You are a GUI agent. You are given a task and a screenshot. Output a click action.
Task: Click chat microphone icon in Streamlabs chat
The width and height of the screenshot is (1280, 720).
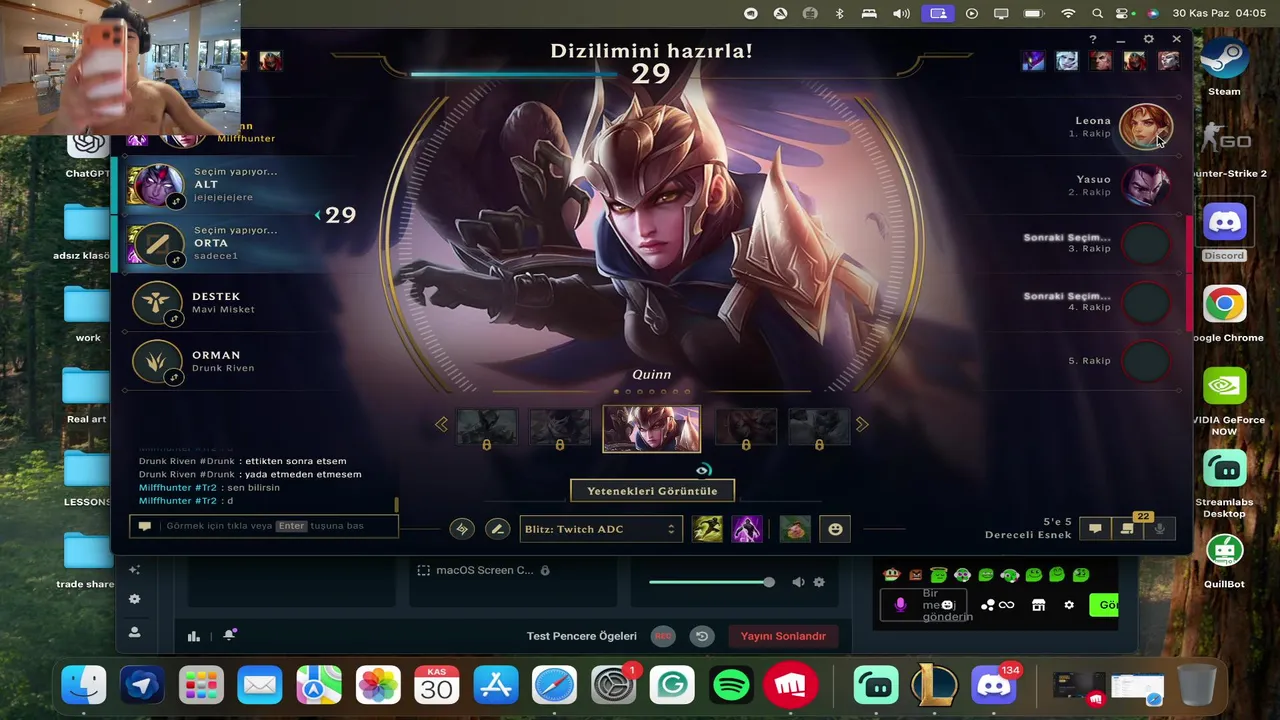[x=900, y=605]
